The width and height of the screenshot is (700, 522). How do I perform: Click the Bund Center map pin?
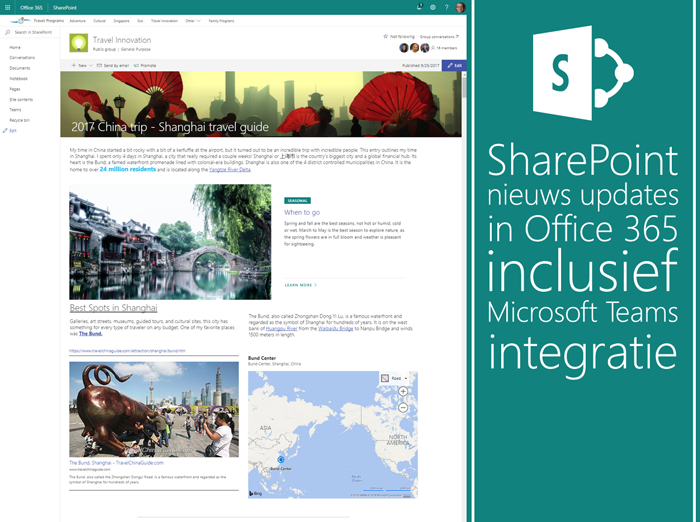(281, 459)
